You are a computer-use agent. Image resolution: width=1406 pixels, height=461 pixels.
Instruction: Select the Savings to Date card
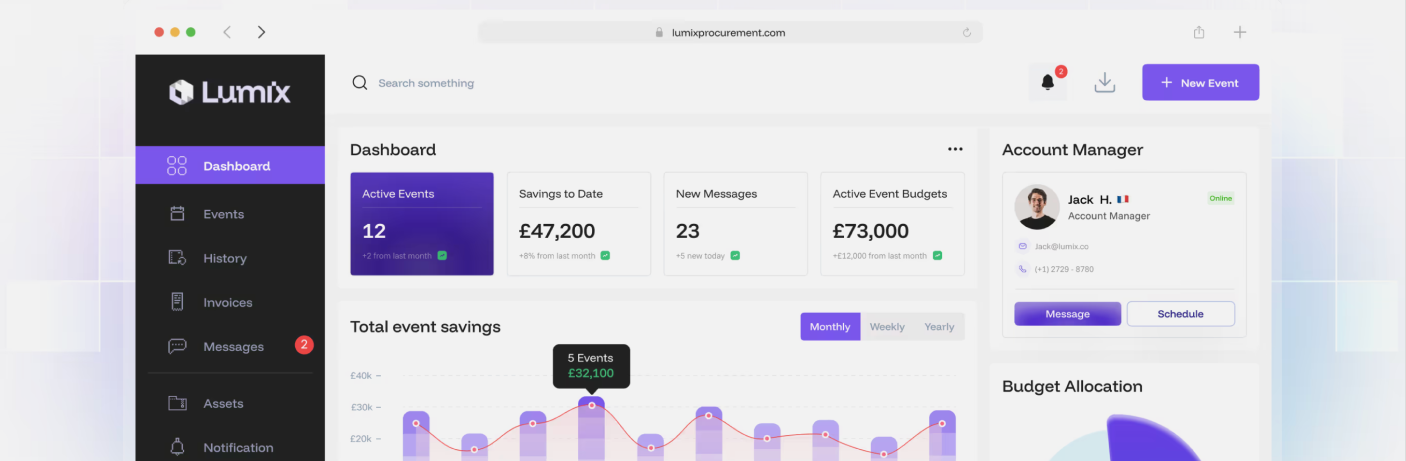[x=579, y=224]
